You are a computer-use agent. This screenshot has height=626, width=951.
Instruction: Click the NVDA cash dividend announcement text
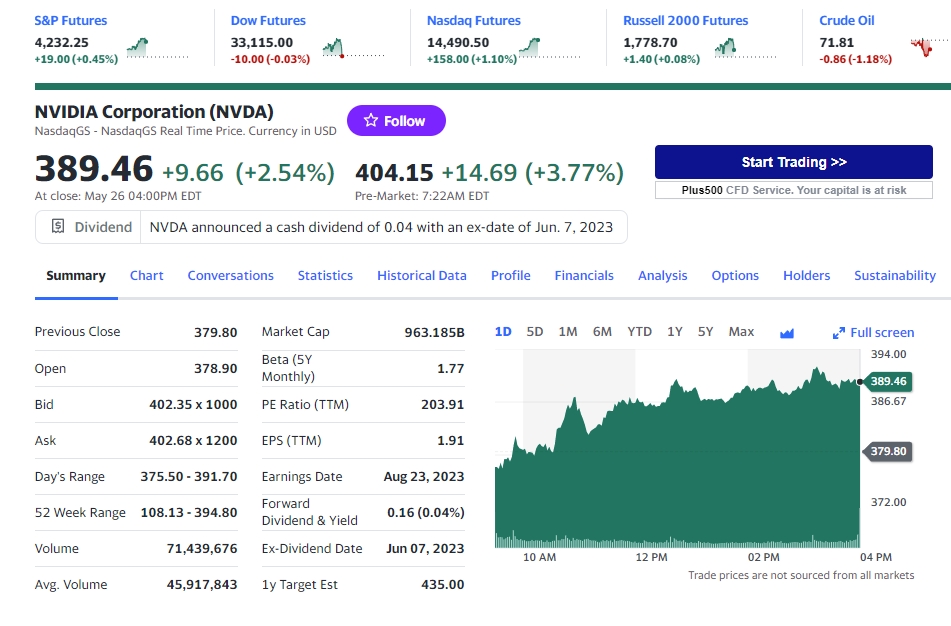[x=381, y=227]
